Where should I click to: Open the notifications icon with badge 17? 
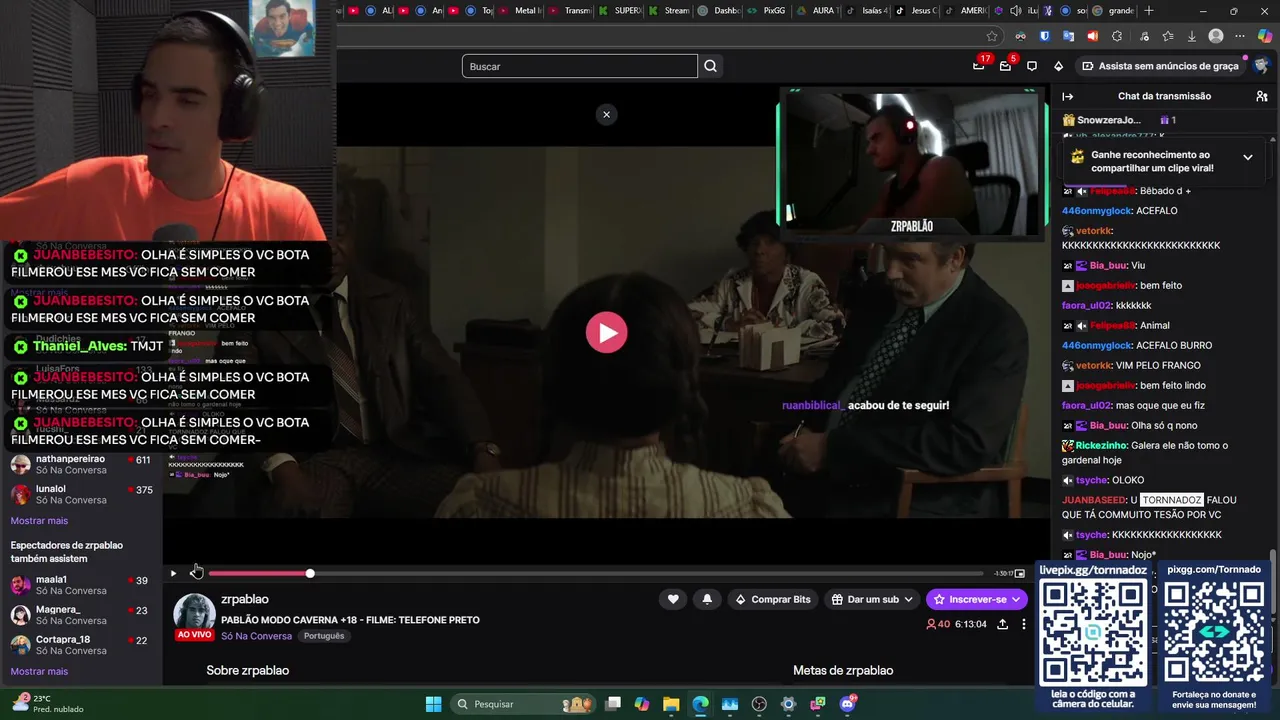coord(979,66)
